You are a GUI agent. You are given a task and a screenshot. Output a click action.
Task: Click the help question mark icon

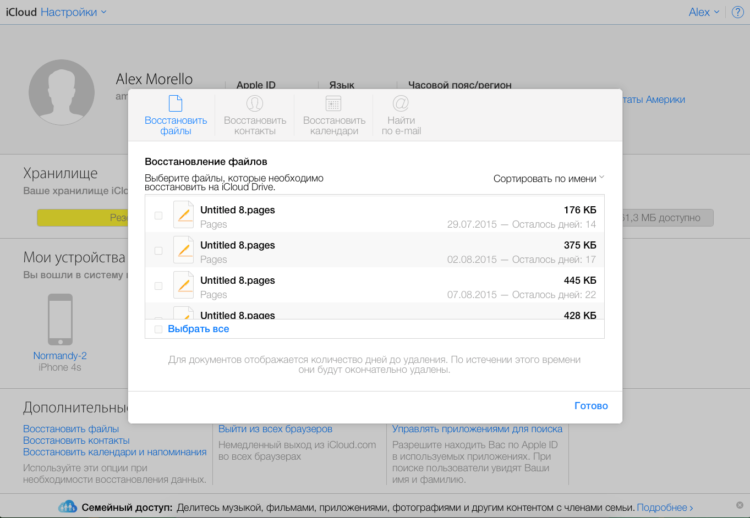738,12
